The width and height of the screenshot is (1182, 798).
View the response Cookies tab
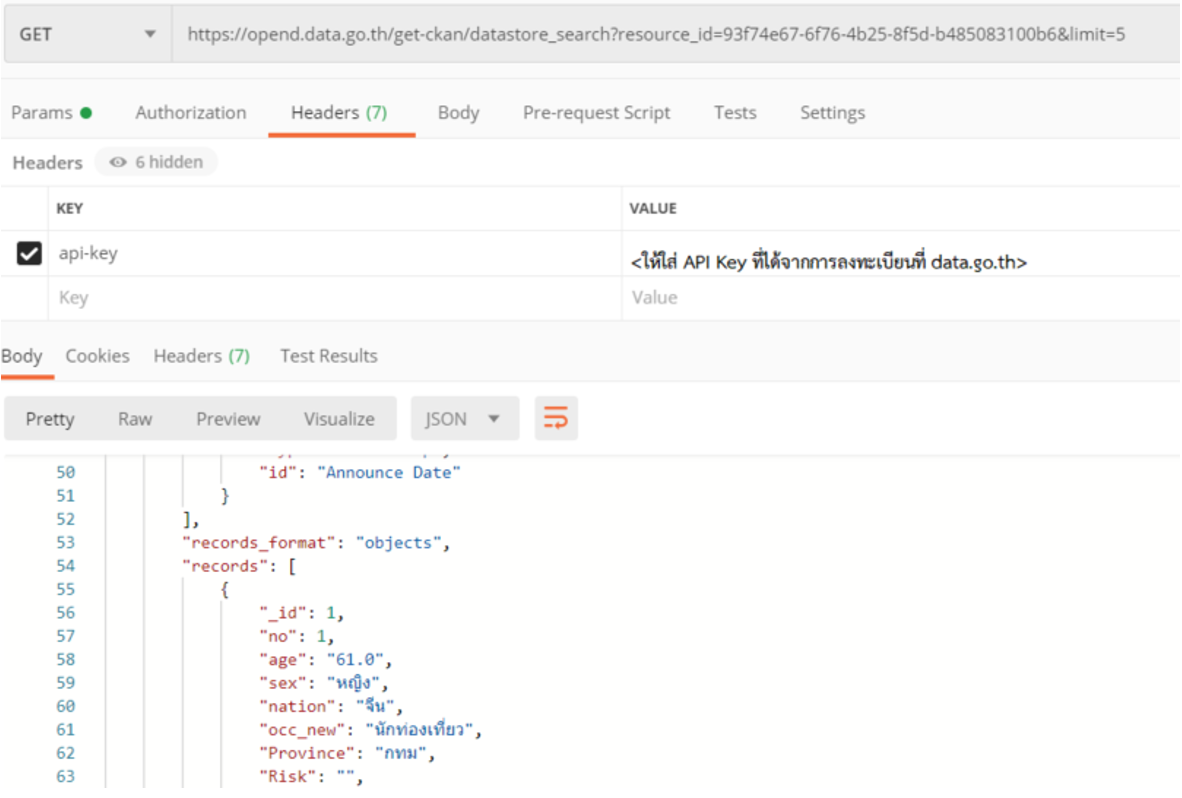pos(97,355)
